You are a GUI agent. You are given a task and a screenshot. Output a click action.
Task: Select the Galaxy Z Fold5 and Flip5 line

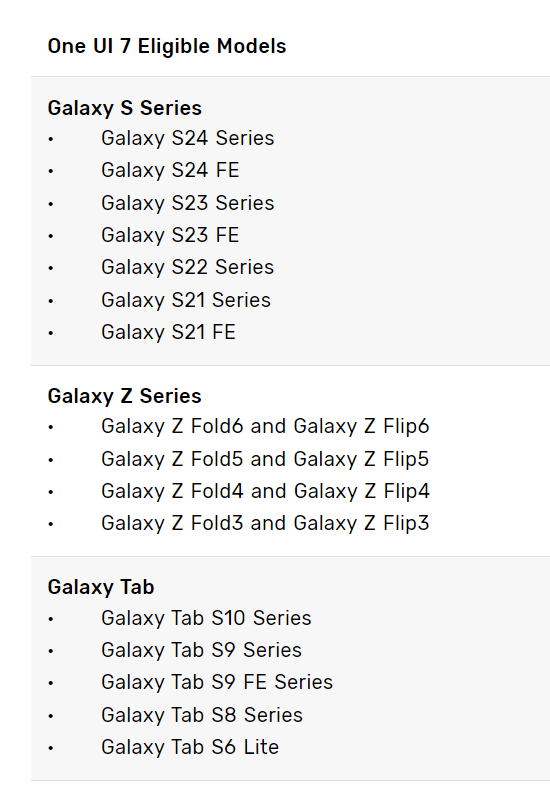click(x=265, y=459)
